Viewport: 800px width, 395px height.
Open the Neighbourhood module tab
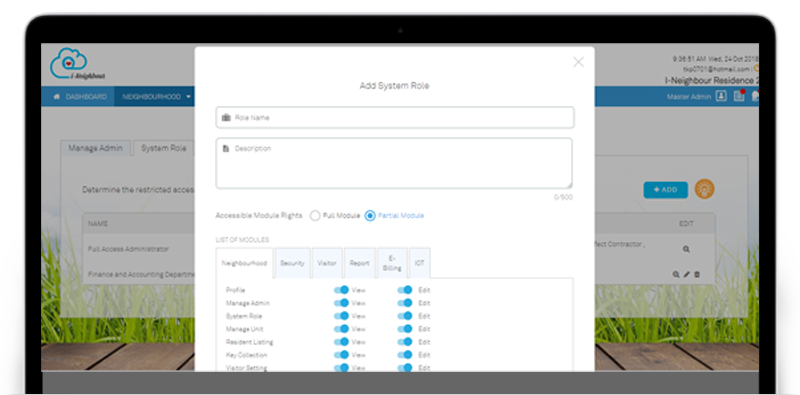[x=244, y=263]
